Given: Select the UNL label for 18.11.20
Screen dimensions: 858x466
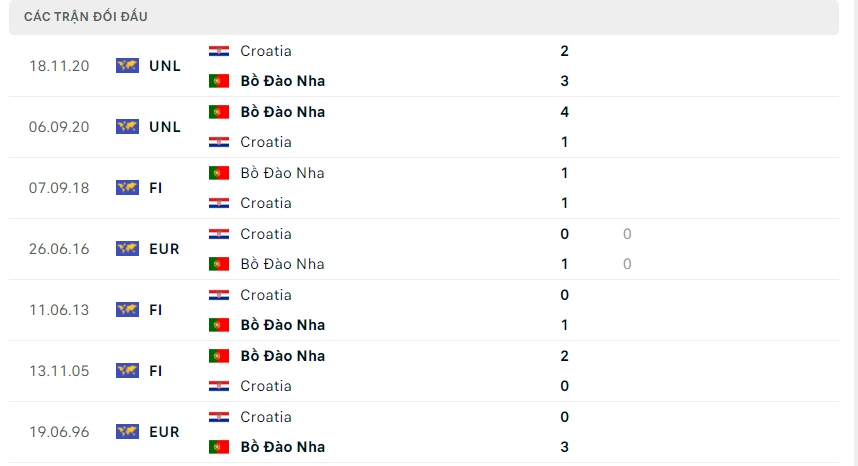Looking at the screenshot, I should [165, 66].
